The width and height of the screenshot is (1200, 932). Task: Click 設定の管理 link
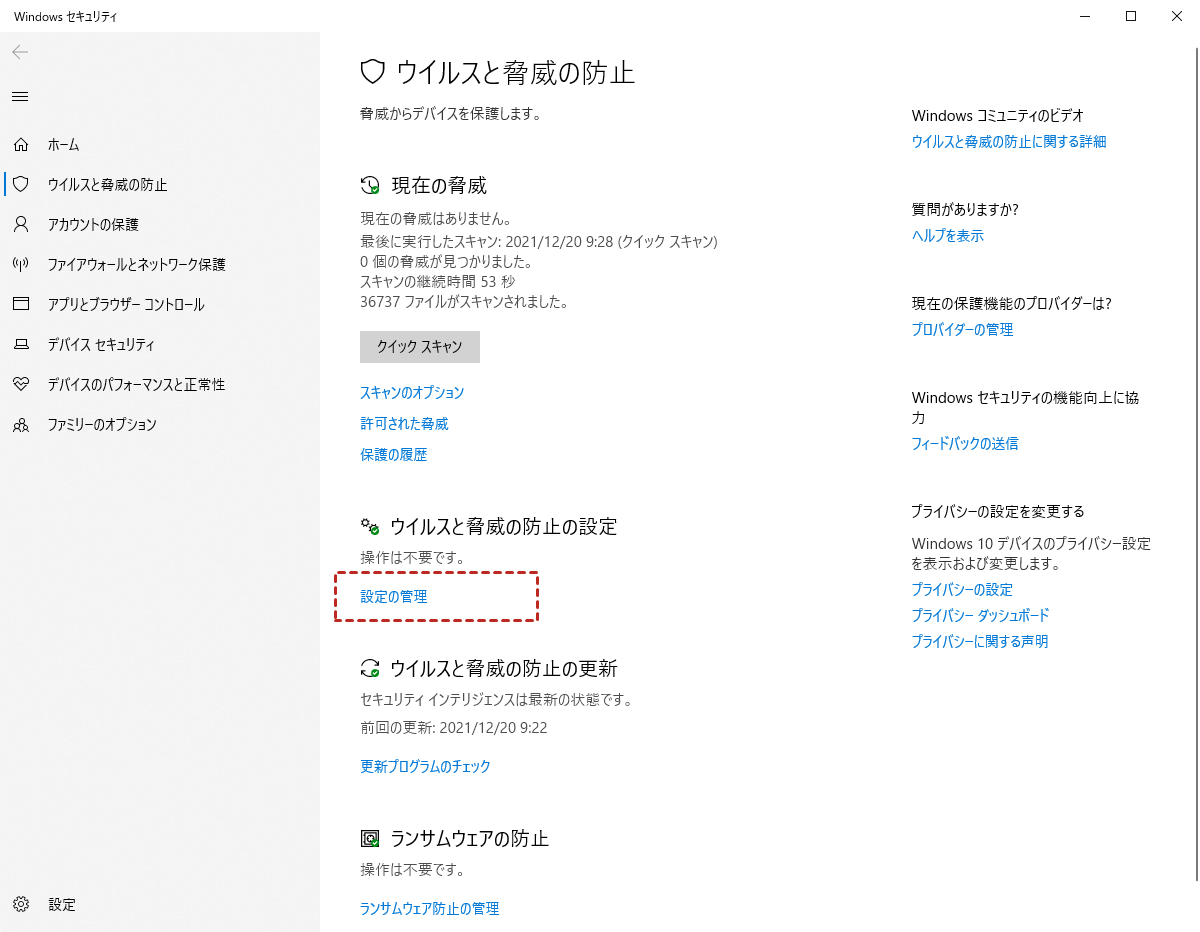coord(393,597)
